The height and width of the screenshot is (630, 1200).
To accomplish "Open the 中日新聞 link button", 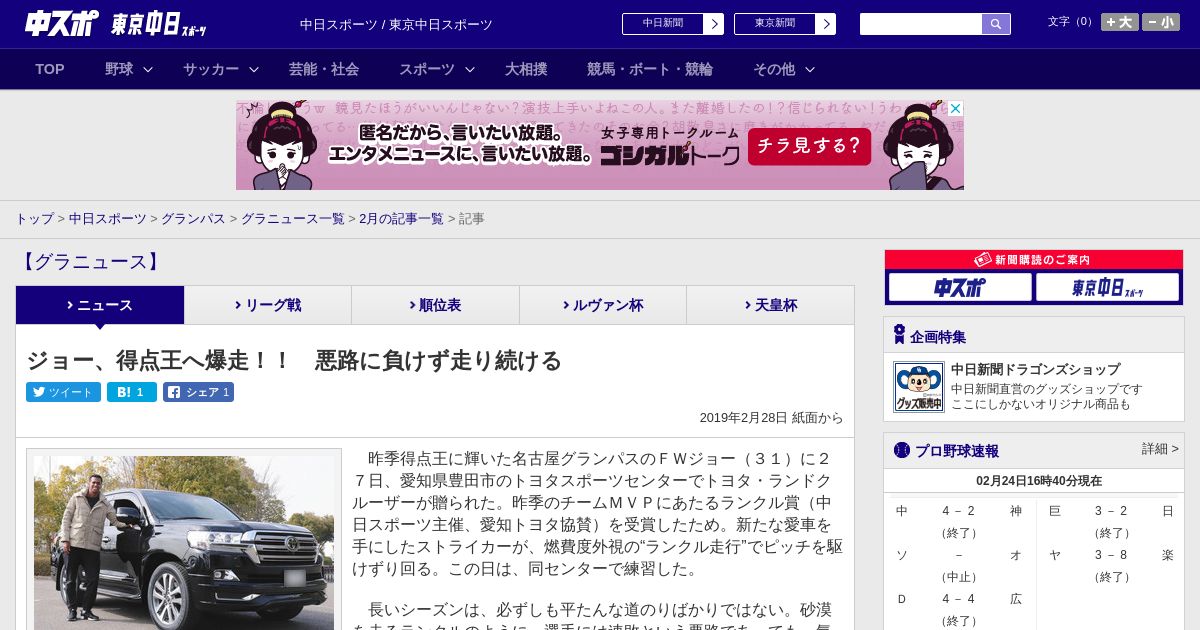I will 663,24.
